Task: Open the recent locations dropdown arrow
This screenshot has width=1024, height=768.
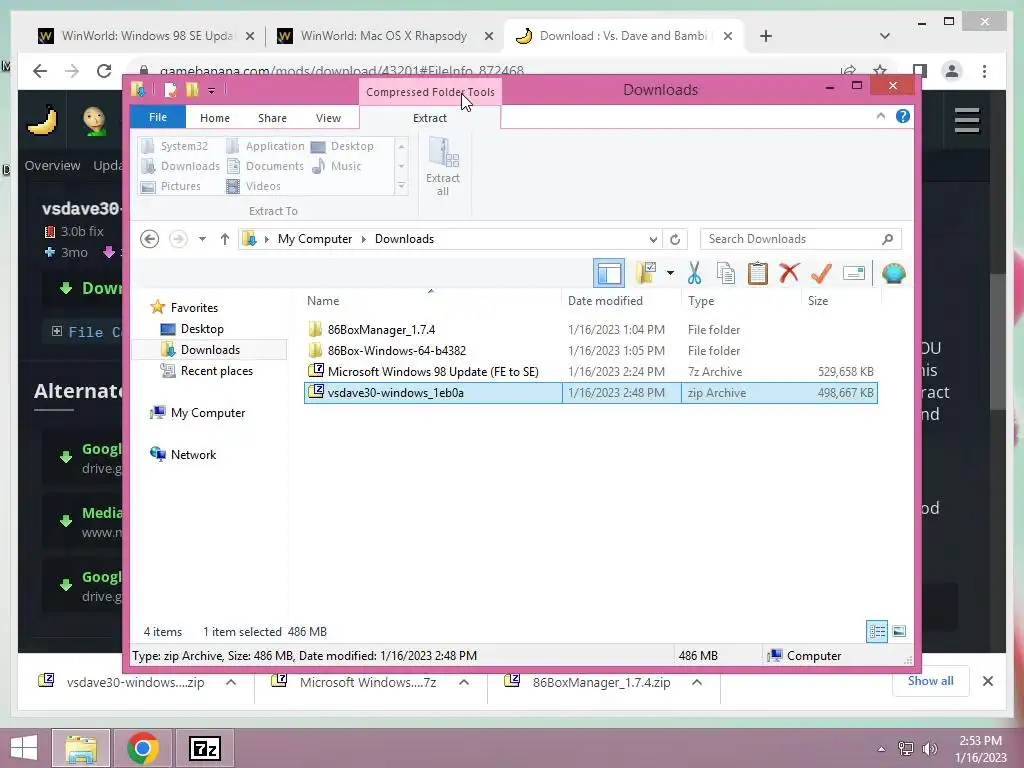Action: 202,239
